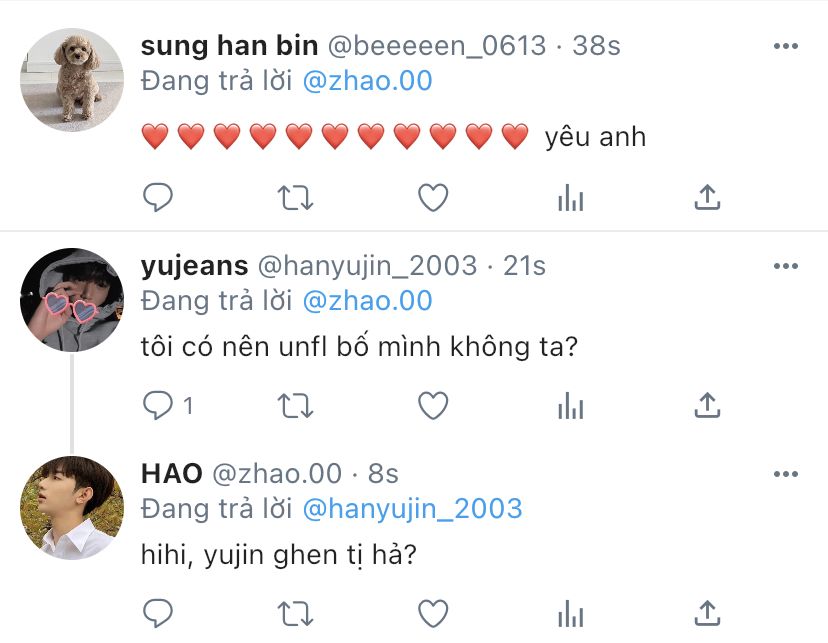View analytics of sung han bin's tweet
828x643 pixels.
click(x=570, y=197)
